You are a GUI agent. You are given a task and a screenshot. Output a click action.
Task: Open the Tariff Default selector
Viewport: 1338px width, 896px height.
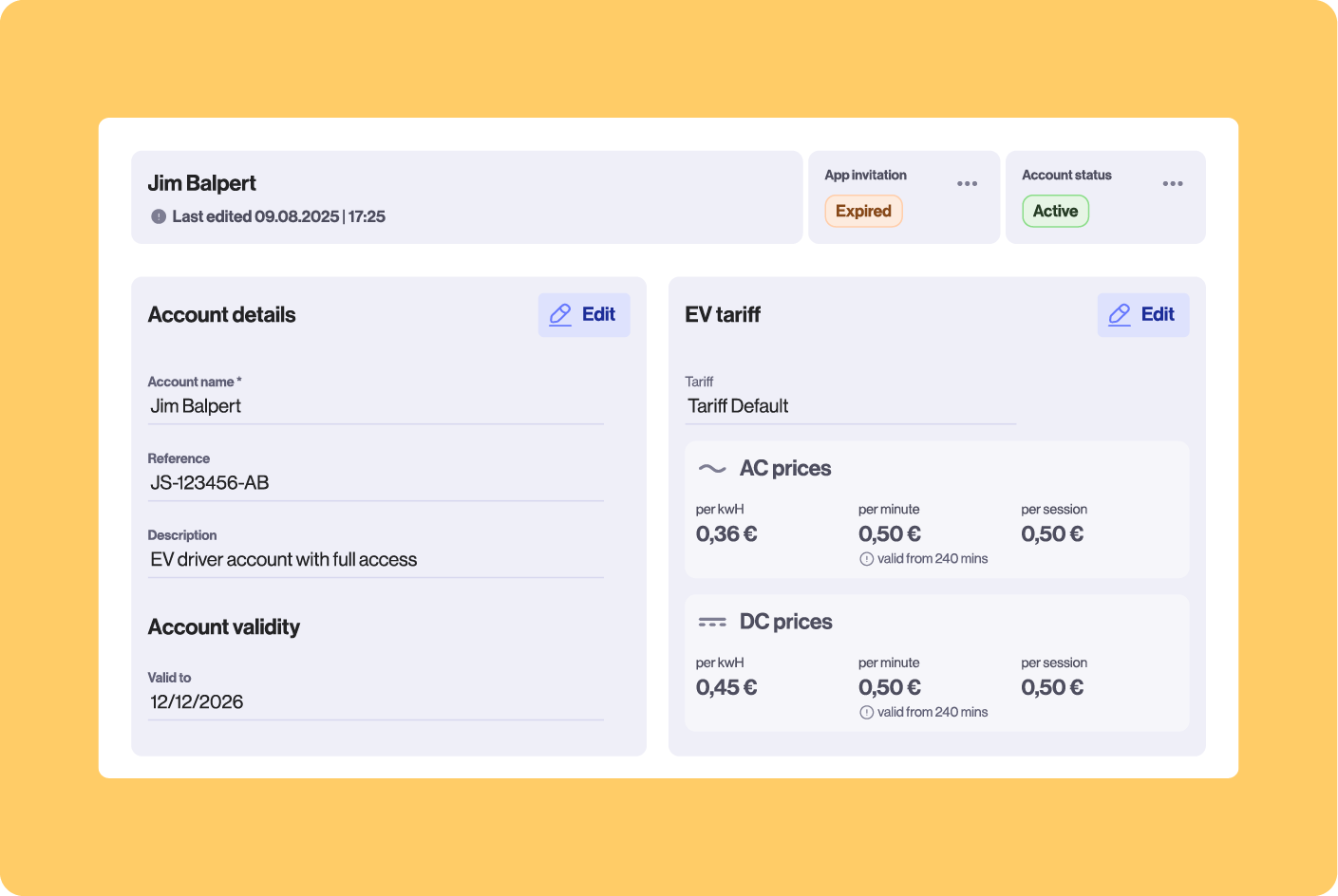850,406
